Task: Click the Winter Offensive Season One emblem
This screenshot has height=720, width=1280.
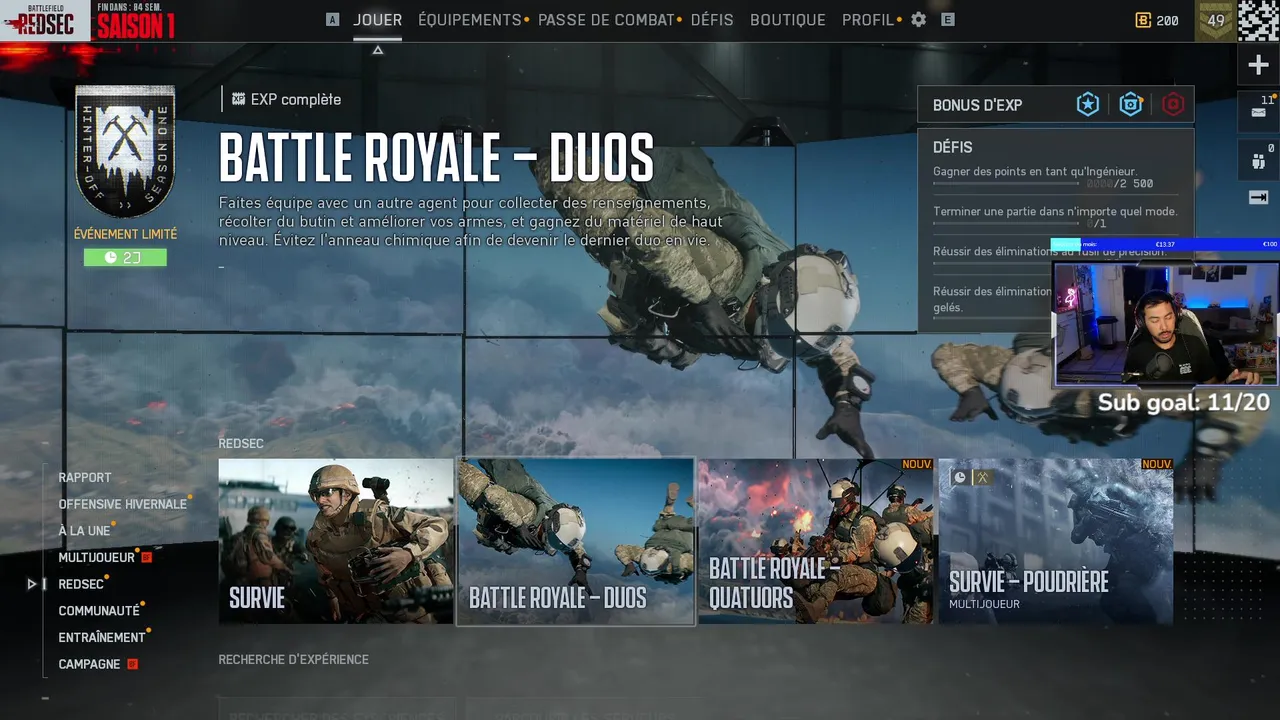Action: pos(125,152)
